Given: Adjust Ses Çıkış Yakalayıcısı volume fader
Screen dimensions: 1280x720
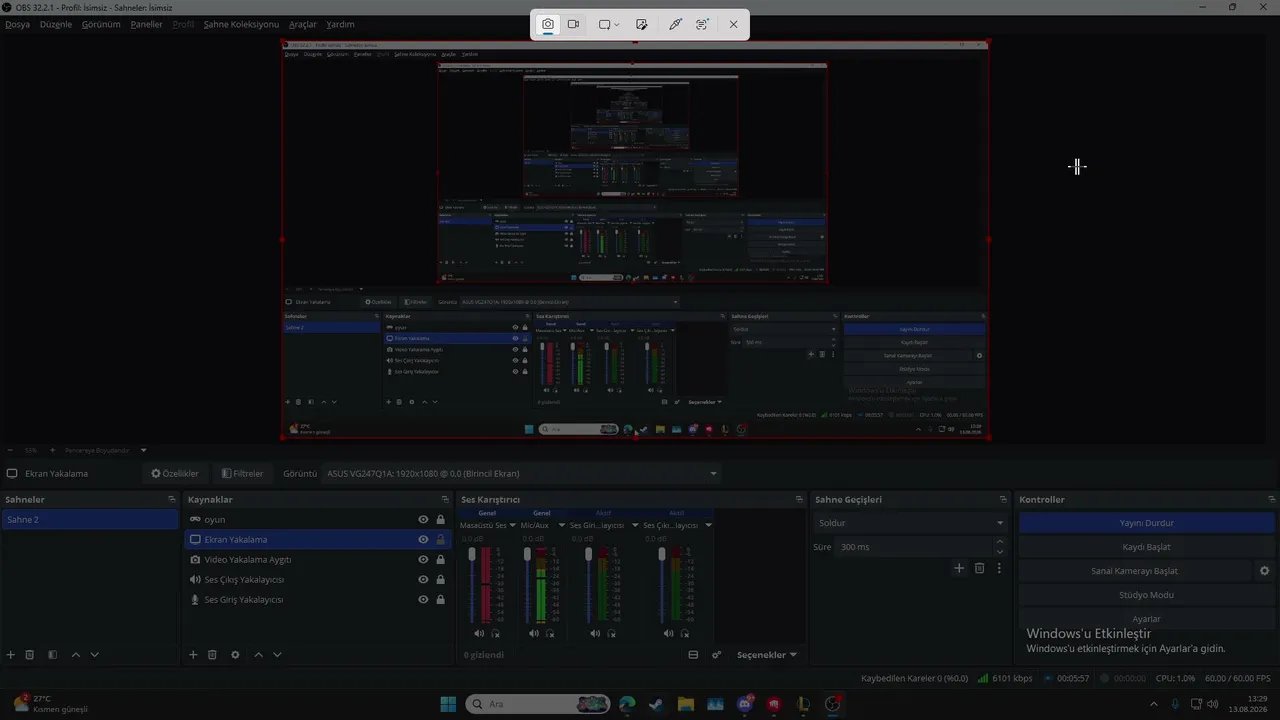Looking at the screenshot, I should pyautogui.click(x=661, y=554).
